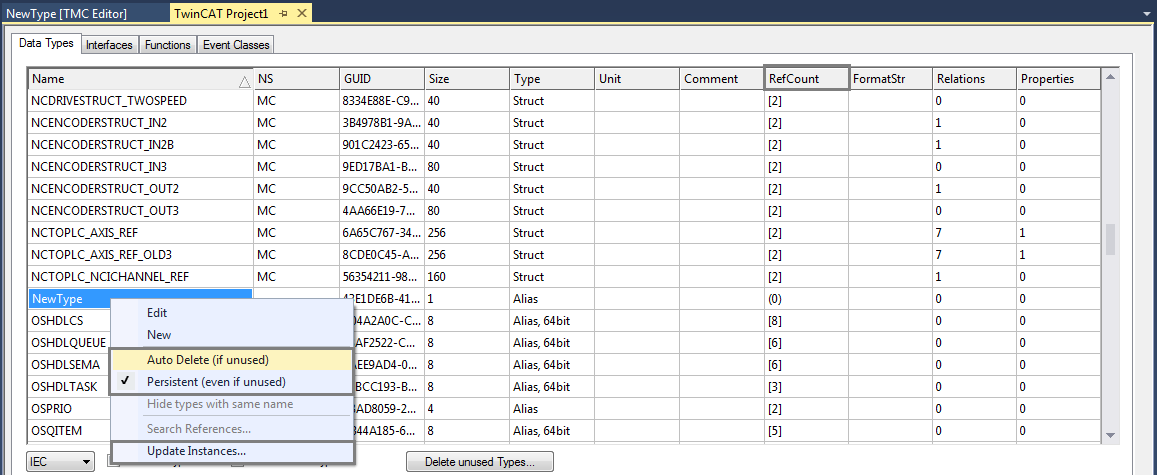Select the NCENCODERSTRUCT_OUT3 row

pyautogui.click(x=564, y=211)
